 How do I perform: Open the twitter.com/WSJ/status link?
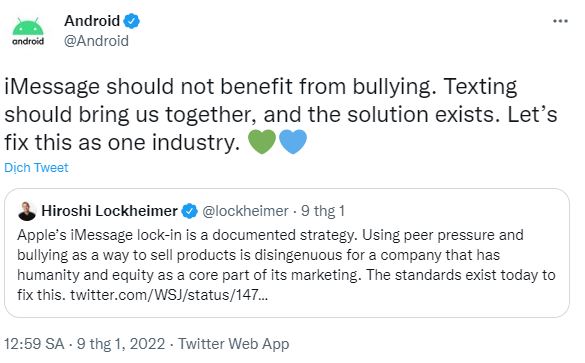point(169,295)
